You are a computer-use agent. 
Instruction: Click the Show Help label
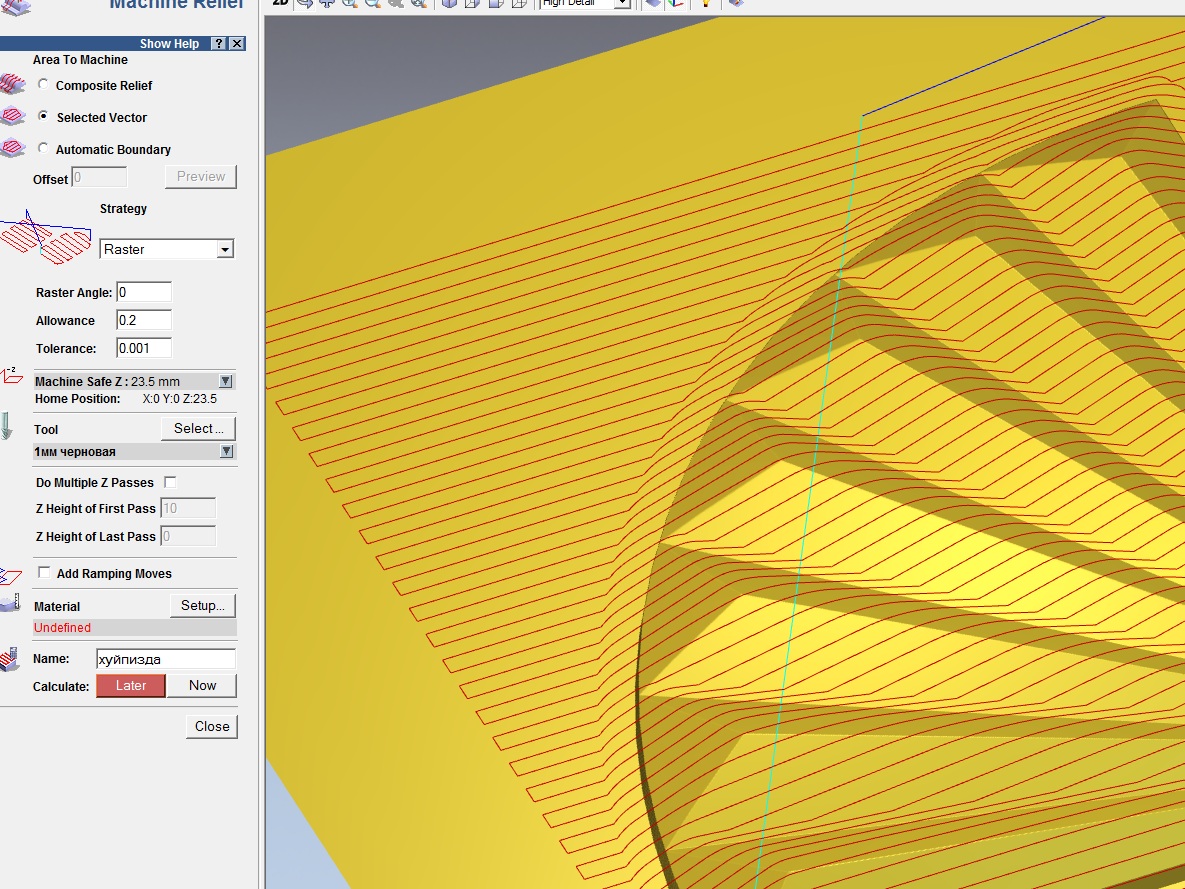tap(169, 44)
